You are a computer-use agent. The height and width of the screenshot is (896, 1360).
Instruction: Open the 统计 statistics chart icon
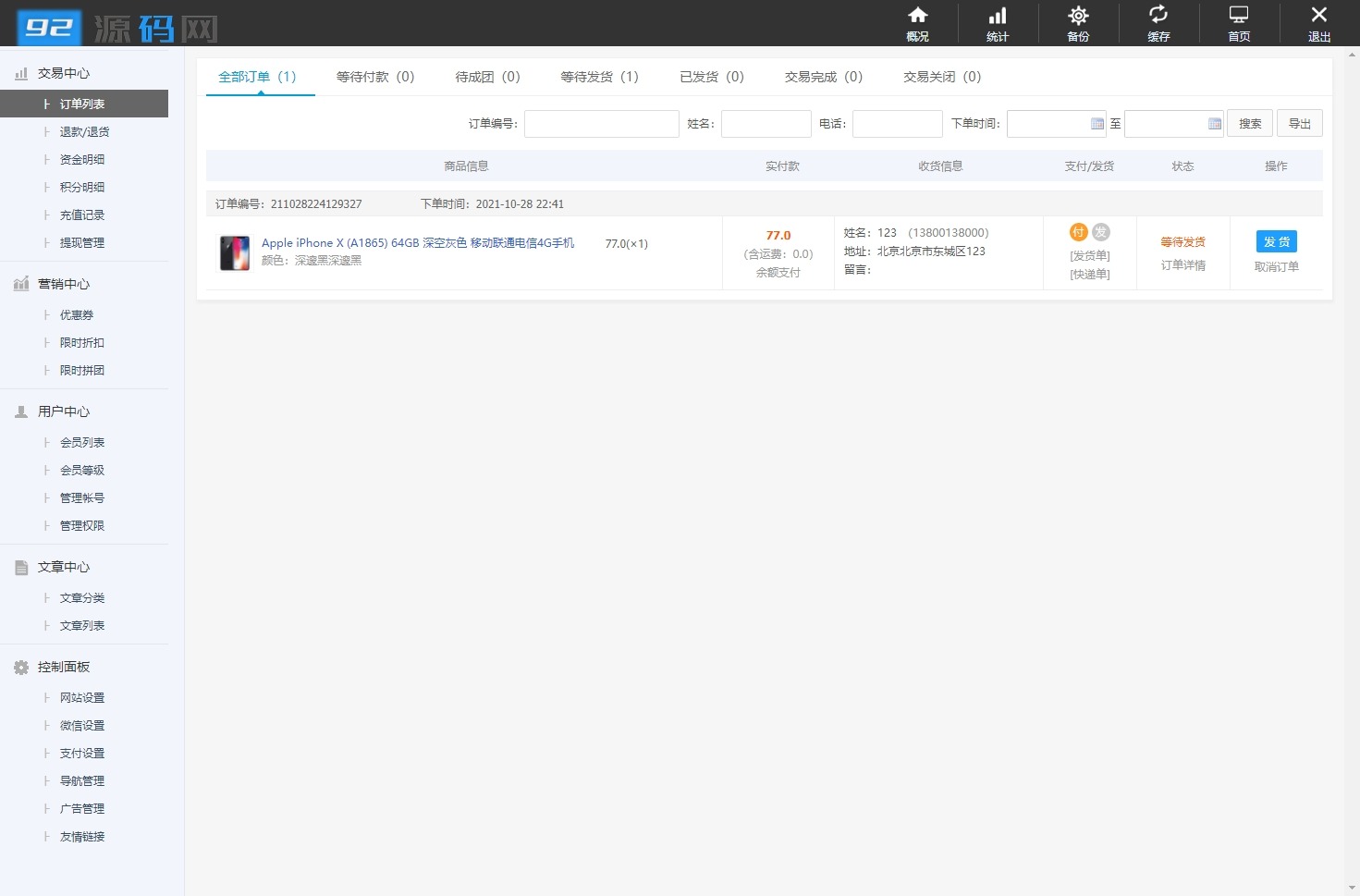998,16
